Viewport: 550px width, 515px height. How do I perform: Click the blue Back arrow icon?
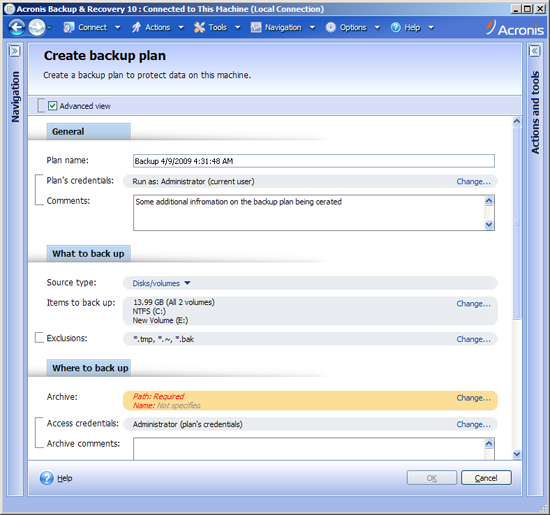tap(16, 27)
